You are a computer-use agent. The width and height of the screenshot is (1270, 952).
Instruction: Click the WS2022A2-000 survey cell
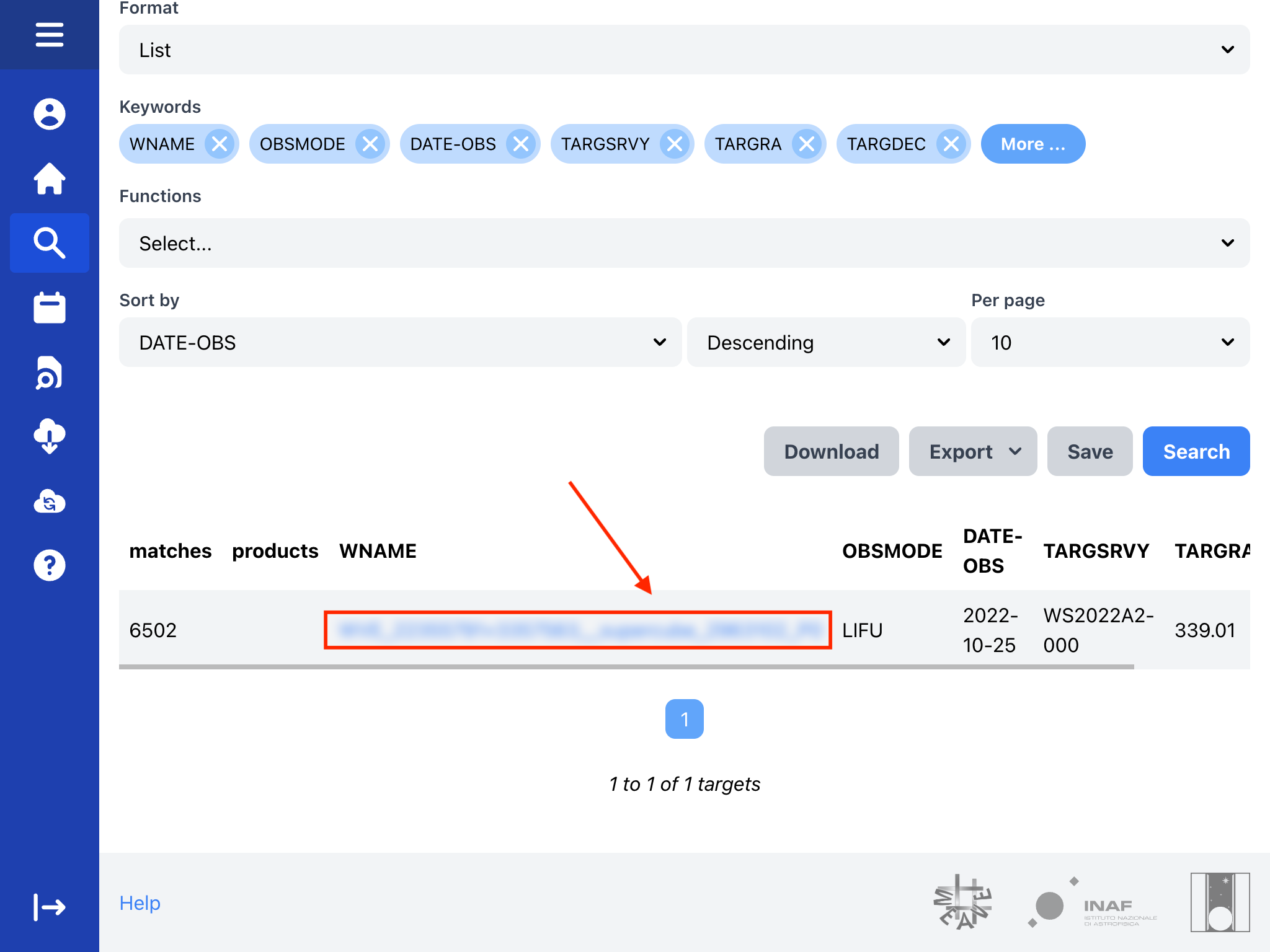[1099, 630]
